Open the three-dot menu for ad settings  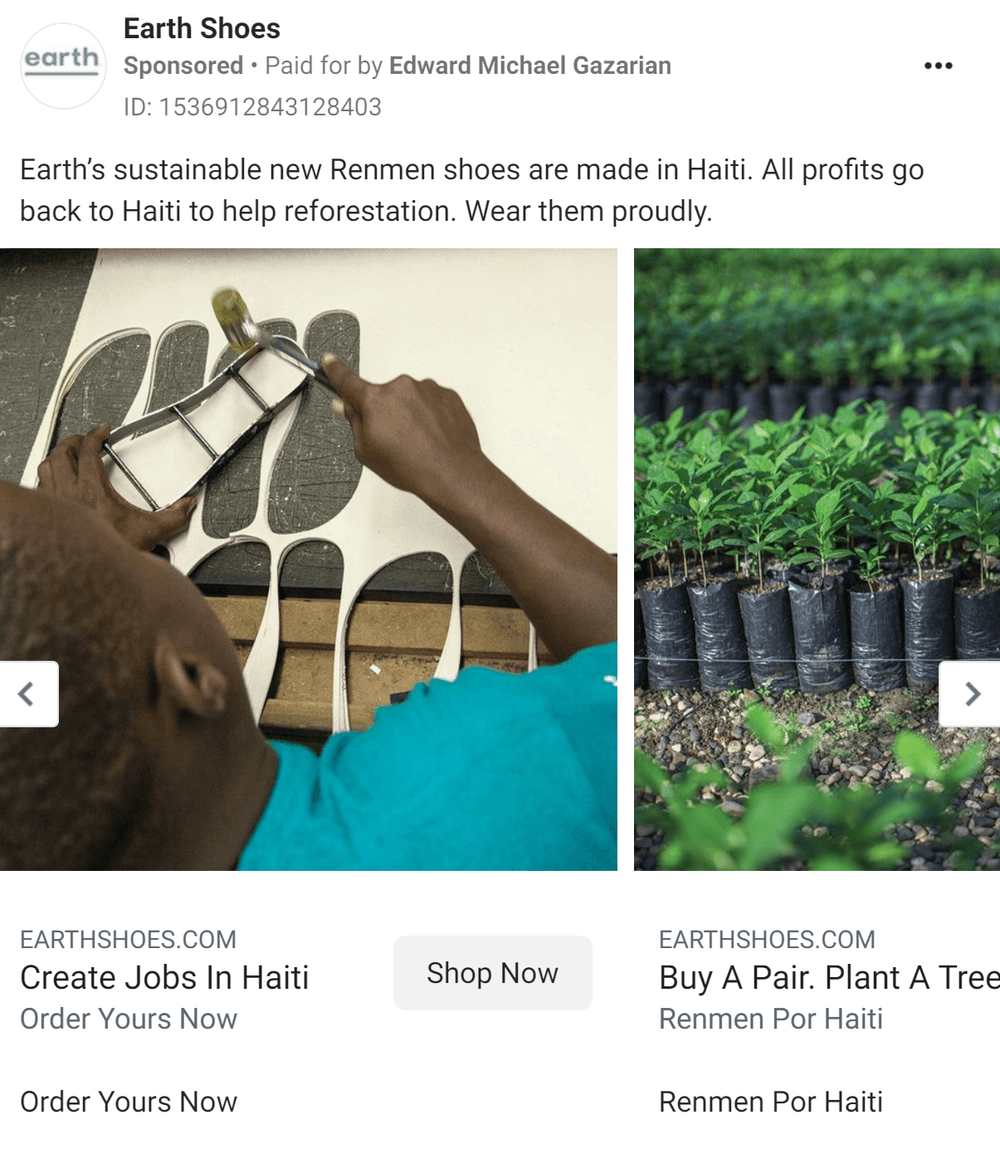(x=938, y=64)
